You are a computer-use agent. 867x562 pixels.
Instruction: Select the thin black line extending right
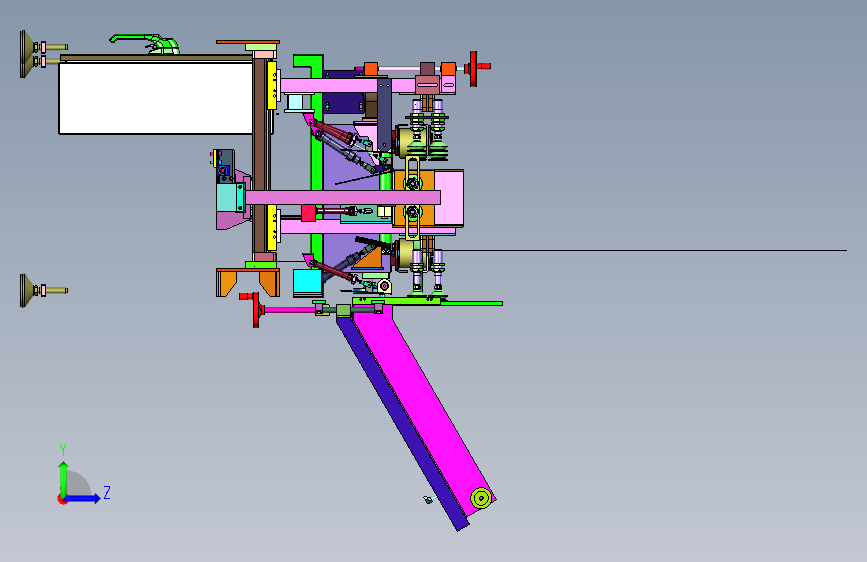click(645, 251)
